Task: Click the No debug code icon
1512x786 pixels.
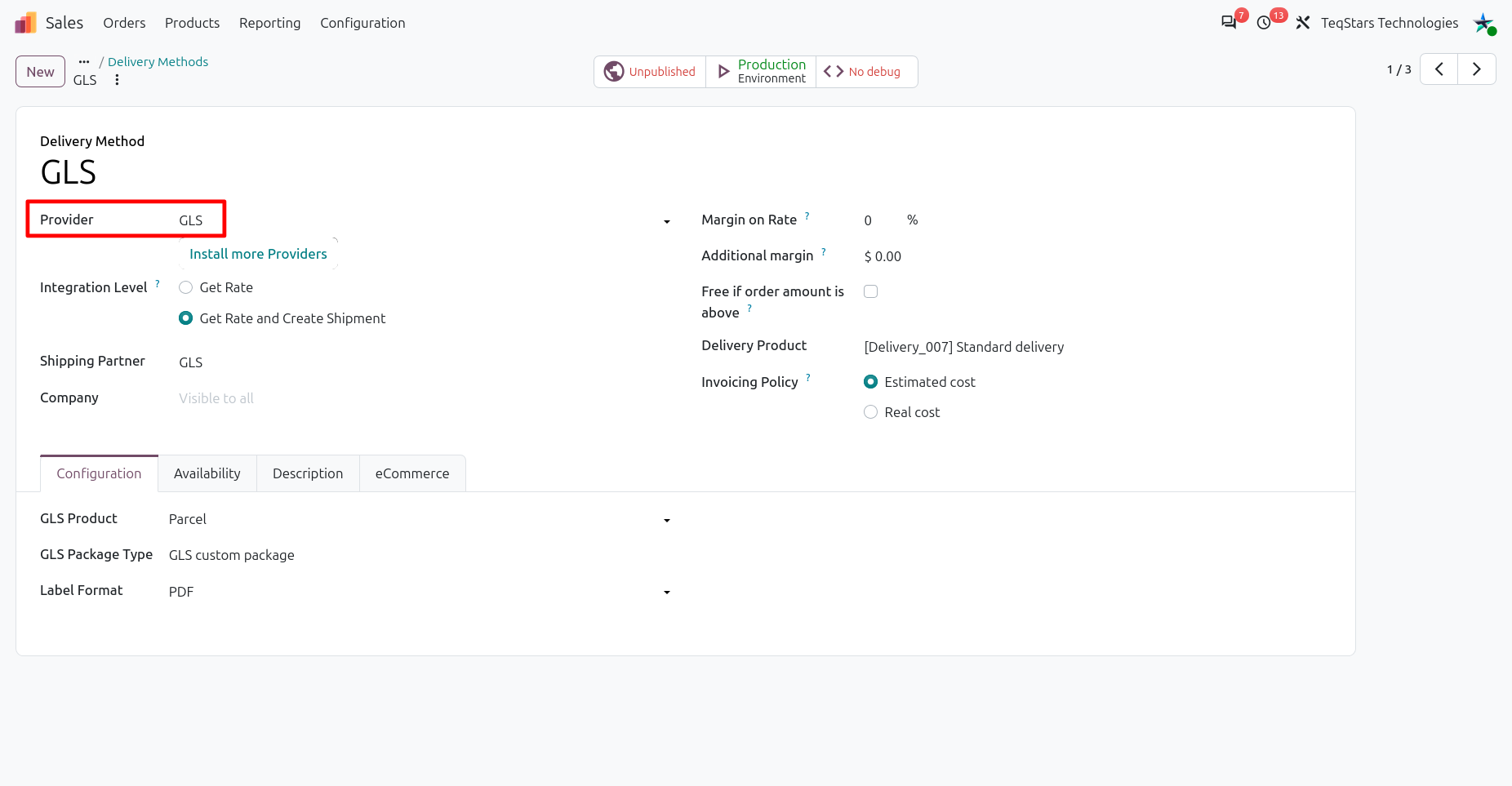Action: 834,72
